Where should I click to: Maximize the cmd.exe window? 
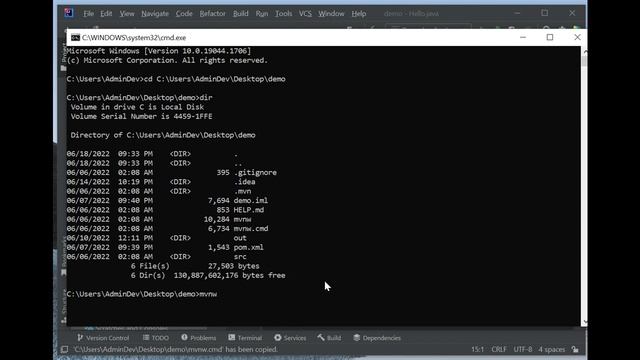point(550,37)
